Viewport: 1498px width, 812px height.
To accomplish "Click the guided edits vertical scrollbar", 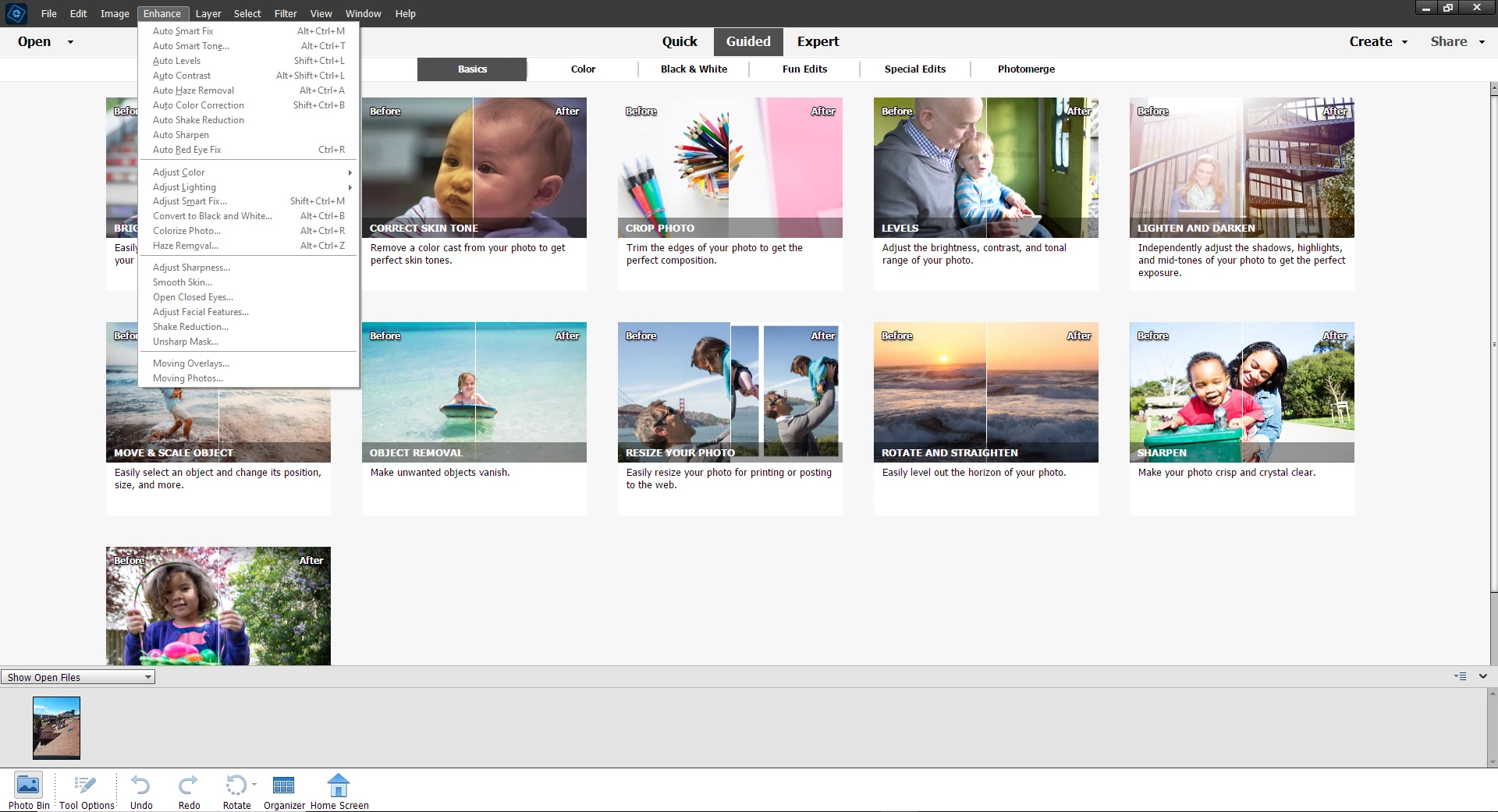I will [x=1493, y=343].
